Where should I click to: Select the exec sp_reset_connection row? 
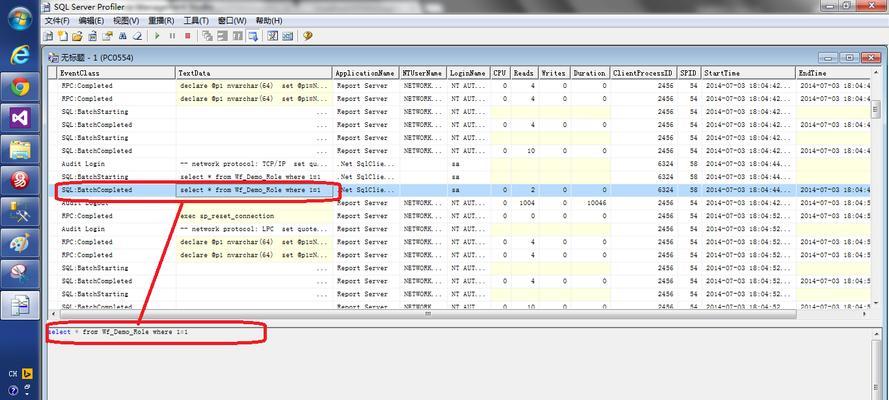465,216
